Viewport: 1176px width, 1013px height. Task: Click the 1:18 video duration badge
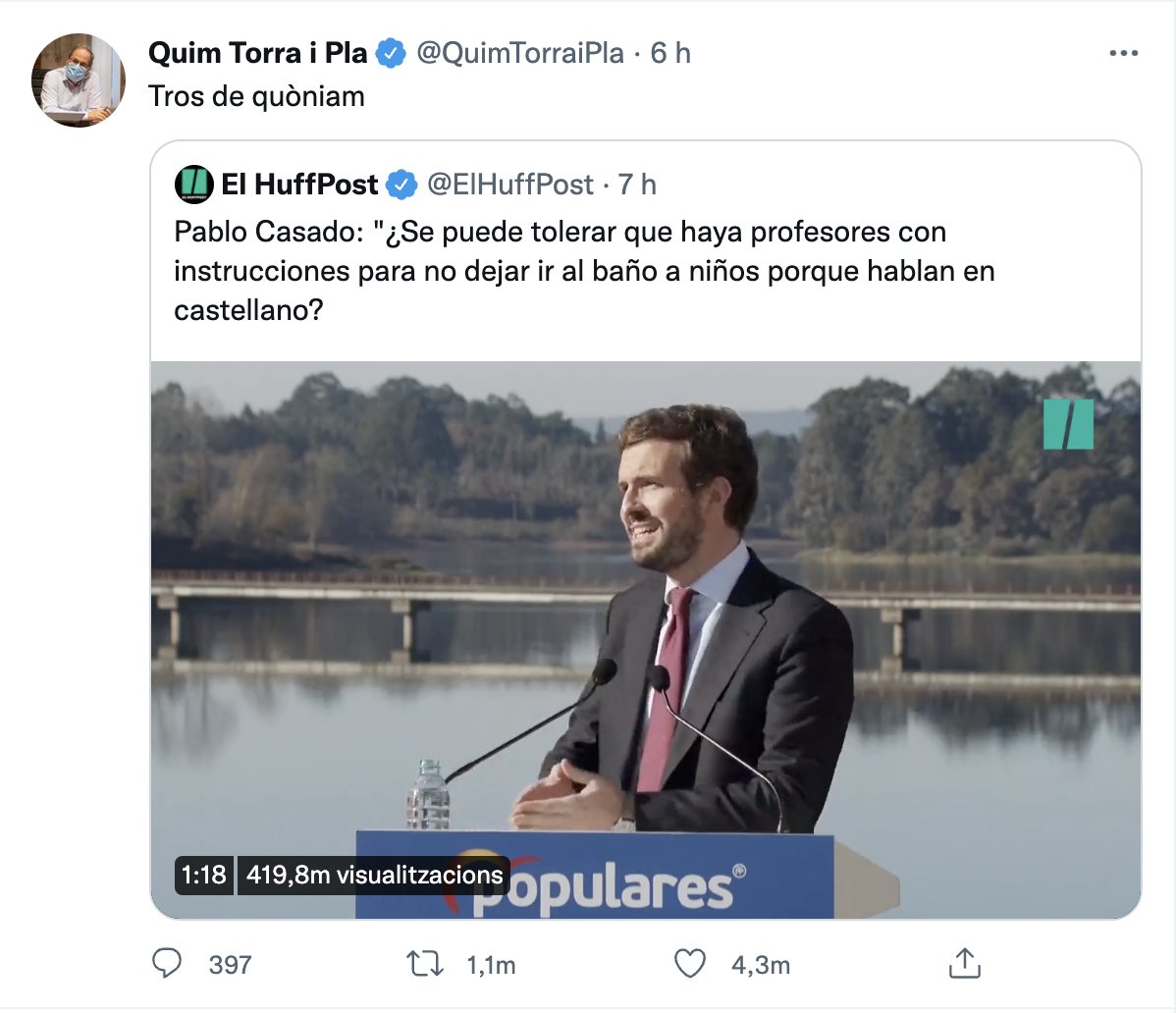coord(203,875)
